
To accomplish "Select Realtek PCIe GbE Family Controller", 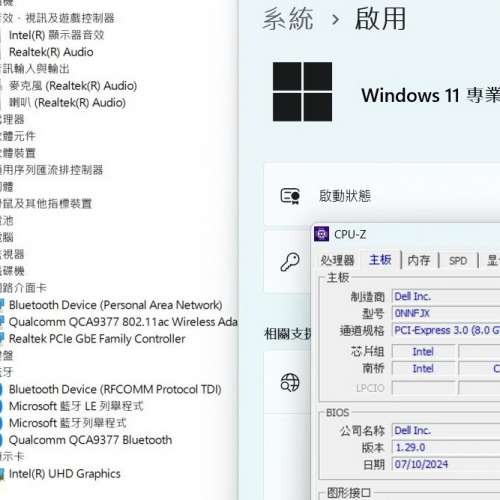I will tap(97, 339).
